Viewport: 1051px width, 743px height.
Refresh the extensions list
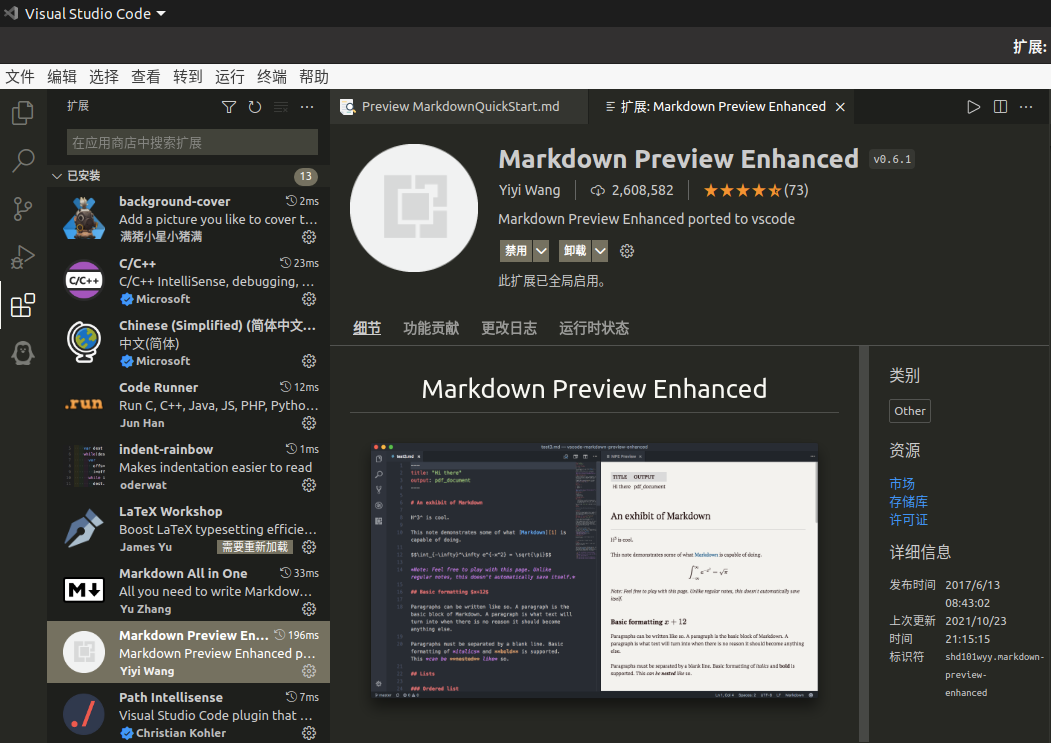[255, 107]
